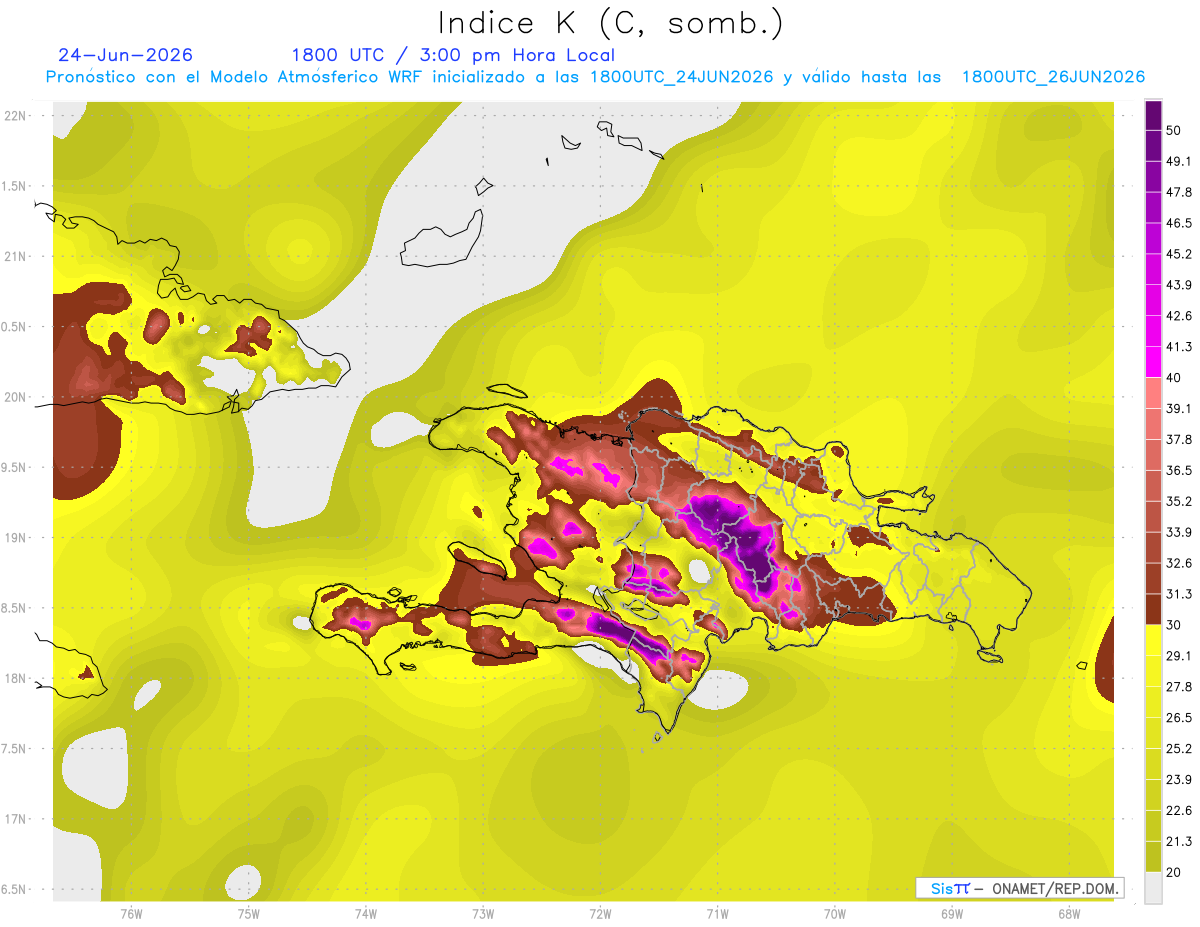Click the "17N" latitude label
This screenshot has width=1200, height=927.
pyautogui.click(x=14, y=819)
